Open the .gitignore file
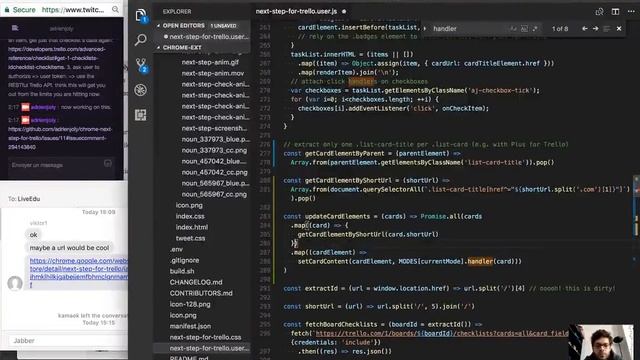 pos(184,260)
